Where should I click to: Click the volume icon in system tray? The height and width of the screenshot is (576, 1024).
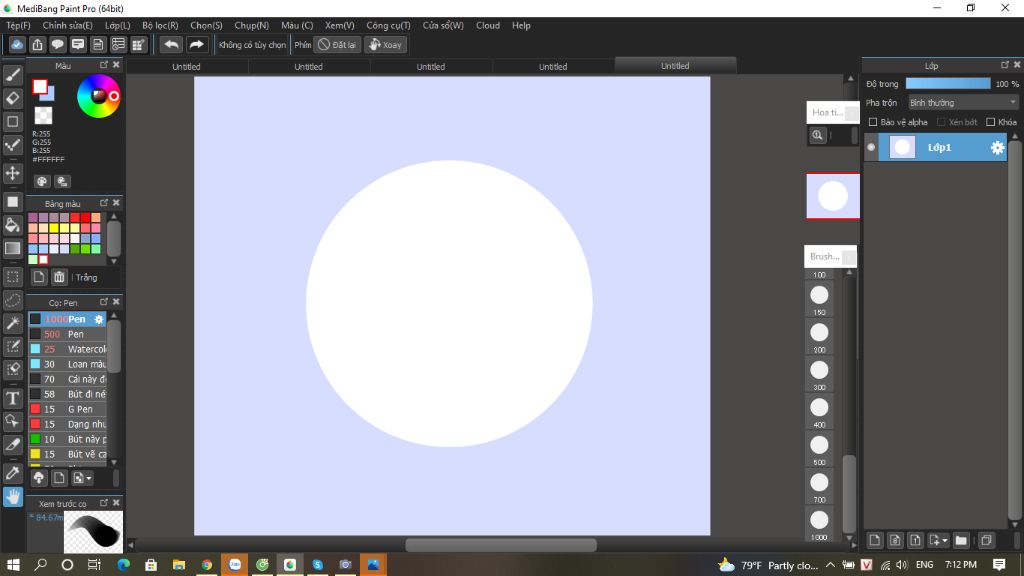(902, 565)
